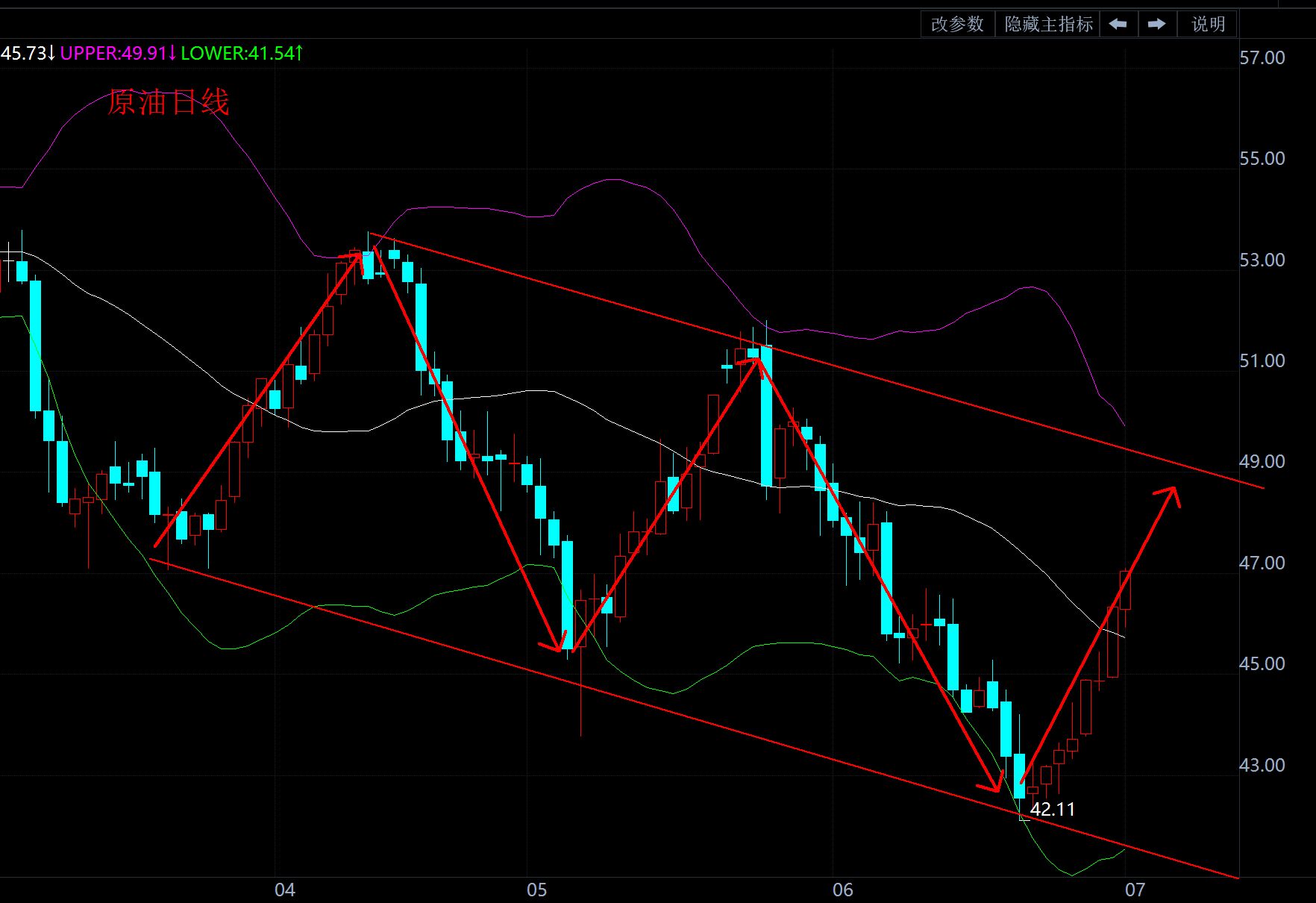Image resolution: width=1316 pixels, height=903 pixels.
Task: Toggle 隐藏主指标 to hide main indicator
Action: point(1048,25)
